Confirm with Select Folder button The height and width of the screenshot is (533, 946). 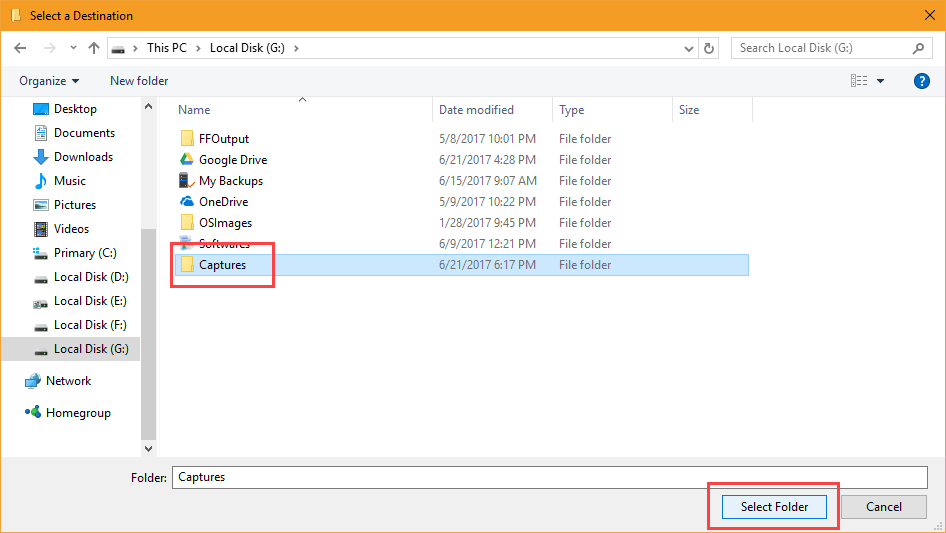(774, 507)
